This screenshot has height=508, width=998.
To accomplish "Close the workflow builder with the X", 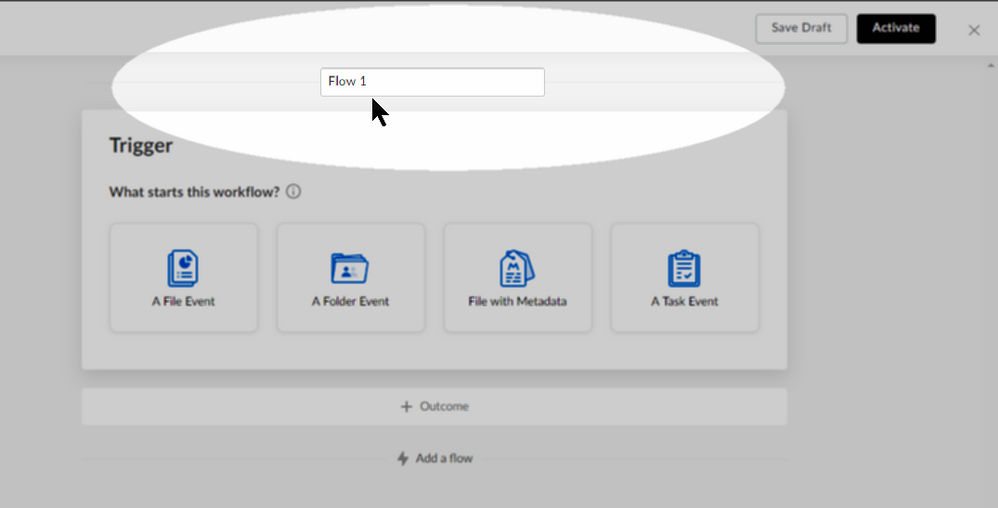I will coord(974,30).
